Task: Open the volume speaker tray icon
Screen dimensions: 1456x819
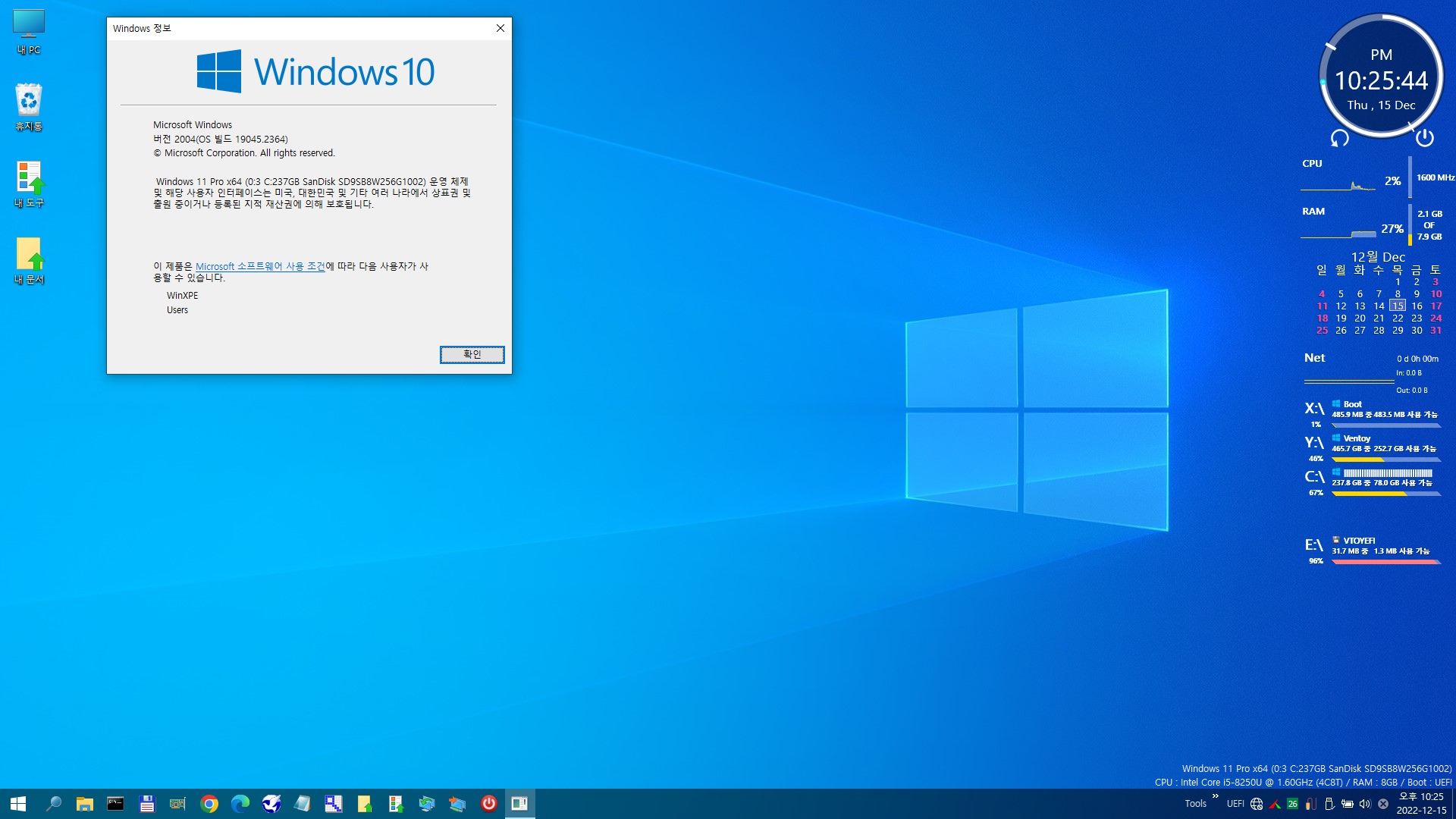Action: [1365, 804]
